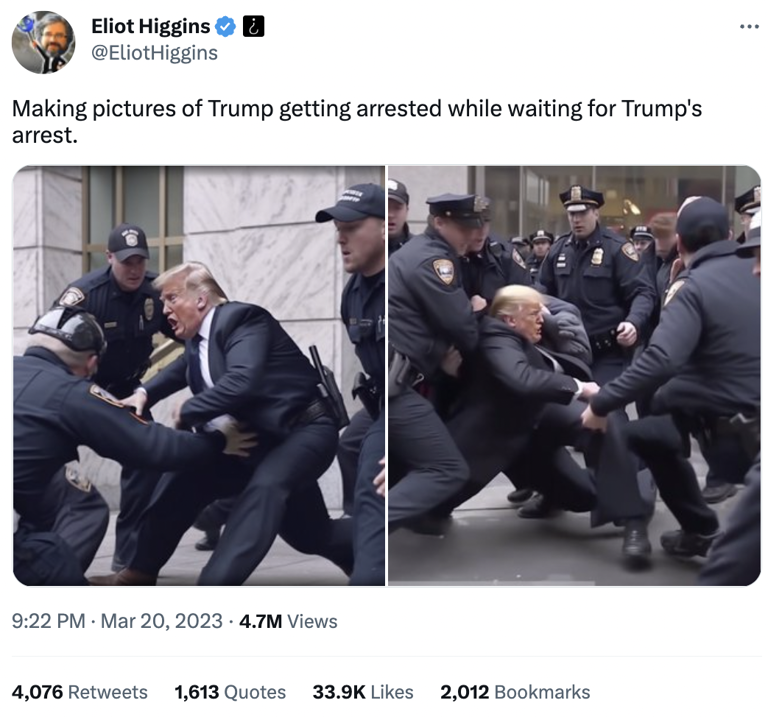Click the black hook affiliation badge

tap(254, 26)
